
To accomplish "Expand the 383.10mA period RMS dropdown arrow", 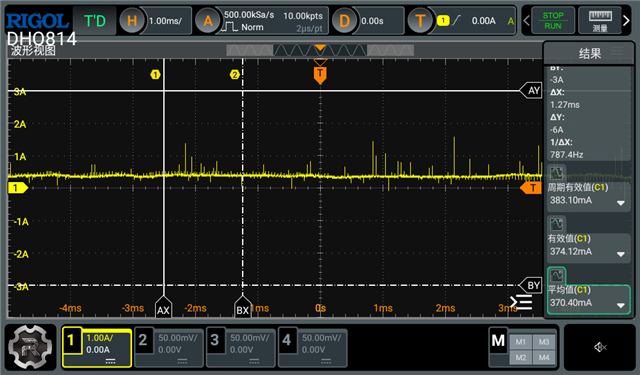I will (621, 202).
